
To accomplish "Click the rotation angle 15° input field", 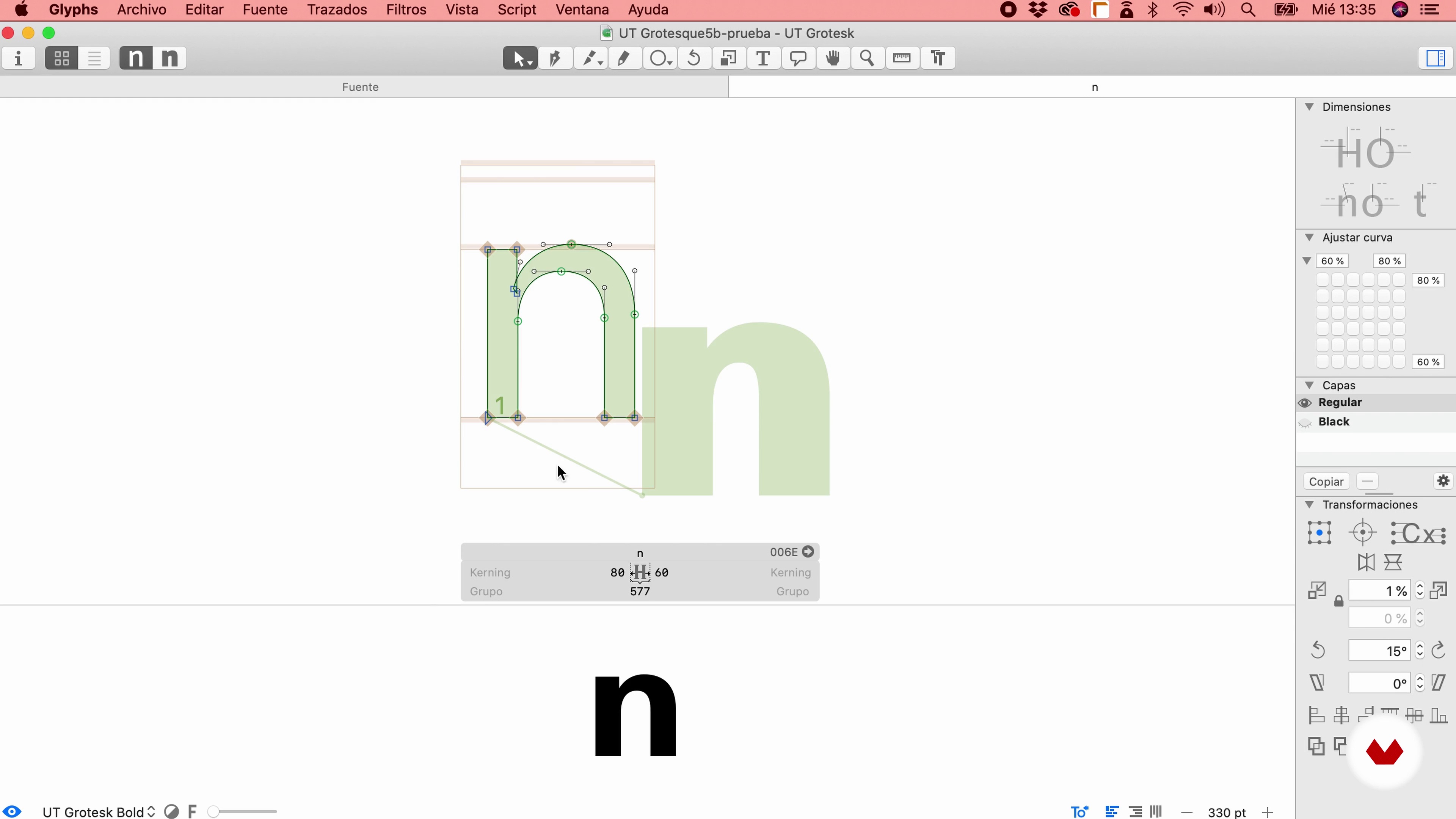I will [x=1379, y=651].
